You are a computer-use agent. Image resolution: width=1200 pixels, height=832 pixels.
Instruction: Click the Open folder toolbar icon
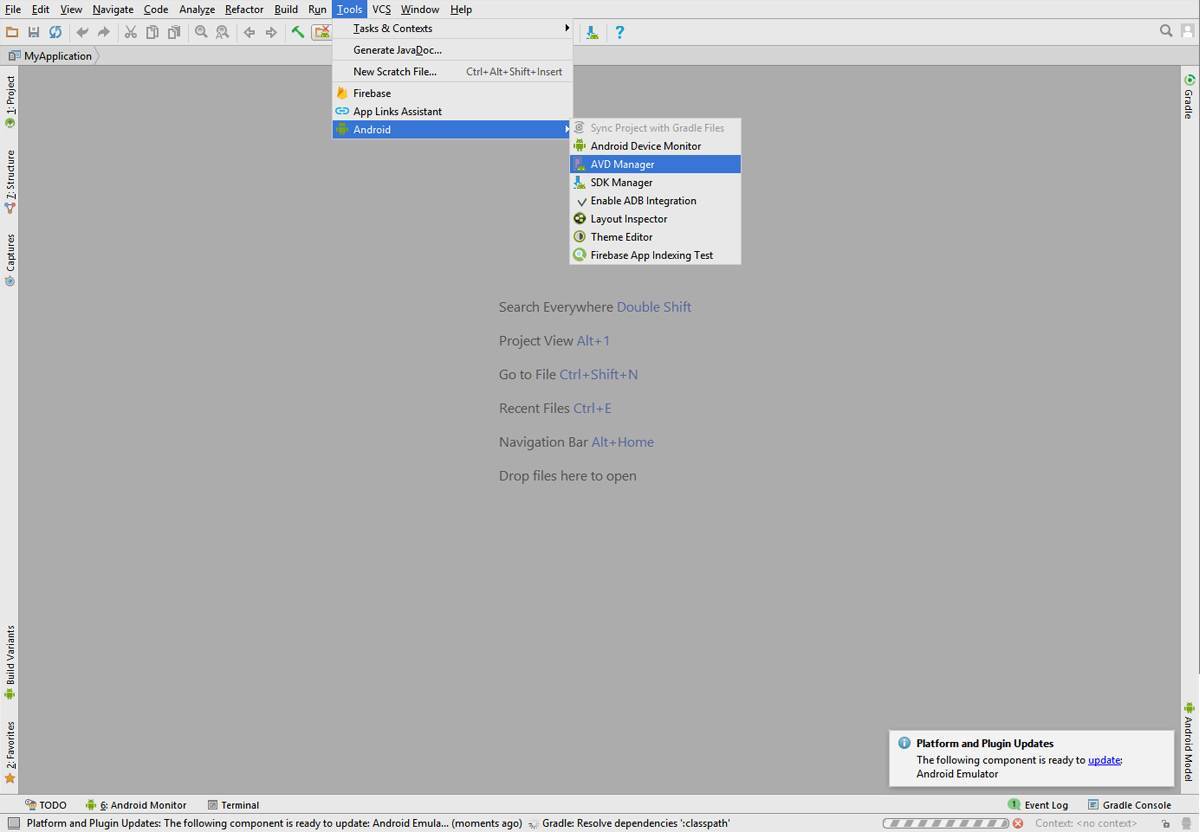point(12,32)
